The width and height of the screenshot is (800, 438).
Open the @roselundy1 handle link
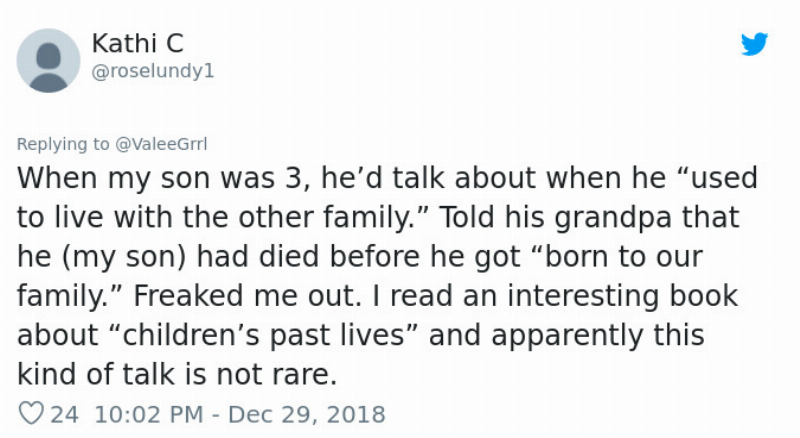(152, 72)
